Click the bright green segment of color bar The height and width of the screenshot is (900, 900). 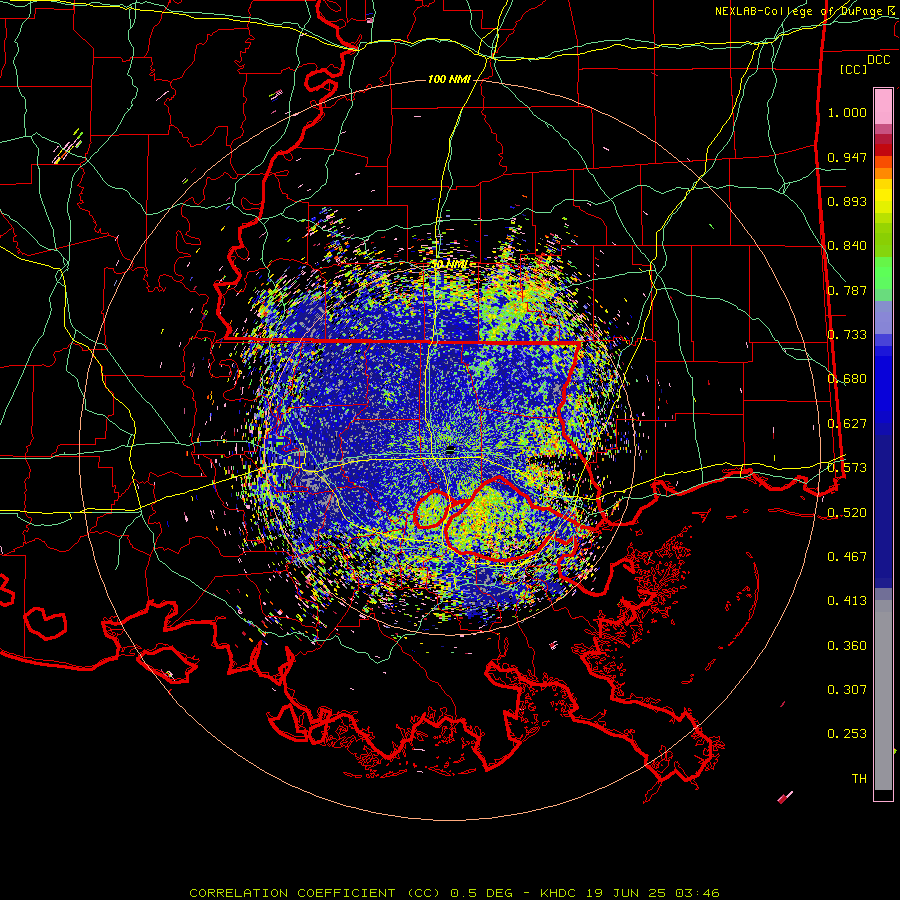pos(883,272)
